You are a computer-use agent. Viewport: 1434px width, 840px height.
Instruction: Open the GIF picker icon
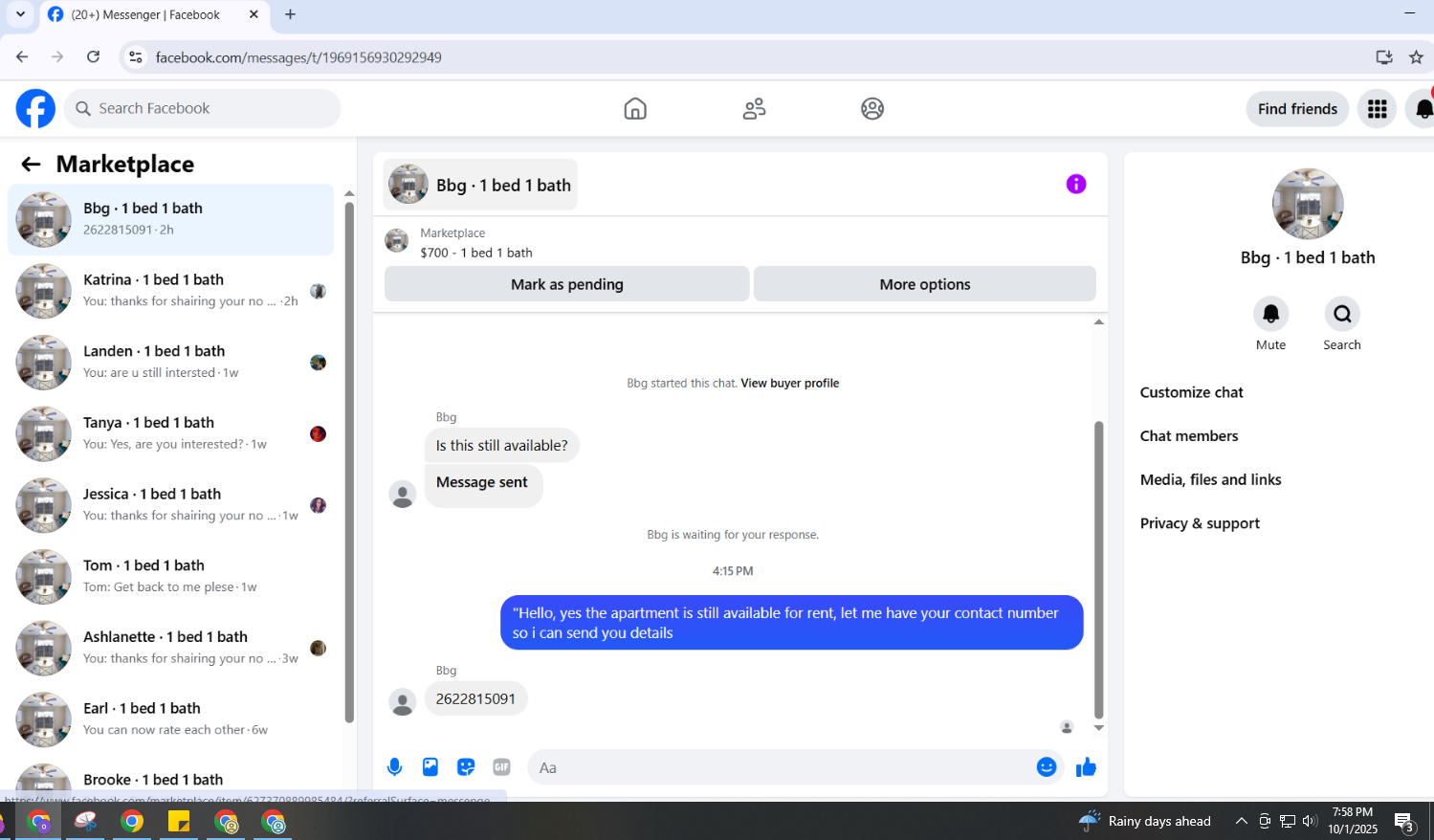501,767
